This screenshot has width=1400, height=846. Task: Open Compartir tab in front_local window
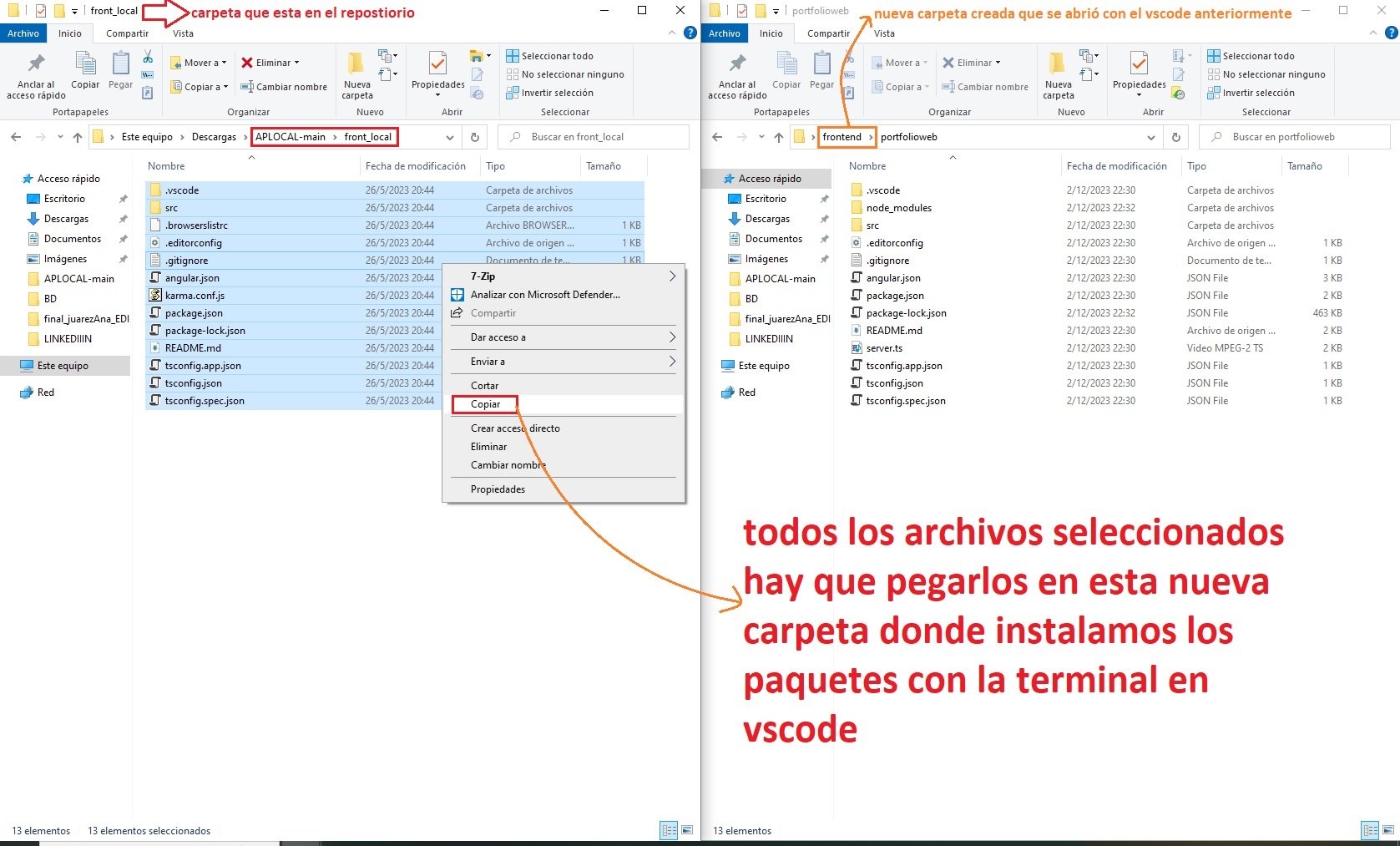pyautogui.click(x=127, y=33)
